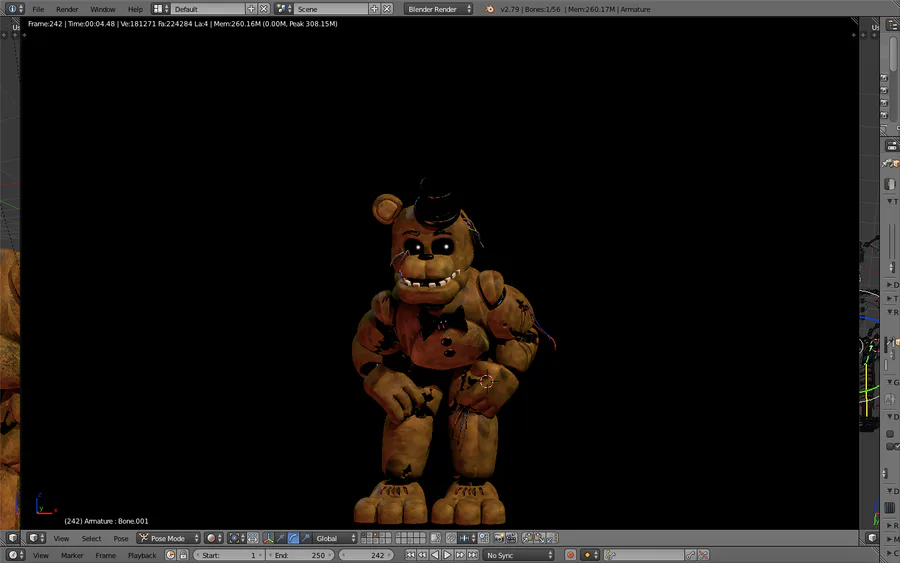Viewport: 900px width, 563px height.
Task: Enable the scale manipulator
Action: coord(306,538)
